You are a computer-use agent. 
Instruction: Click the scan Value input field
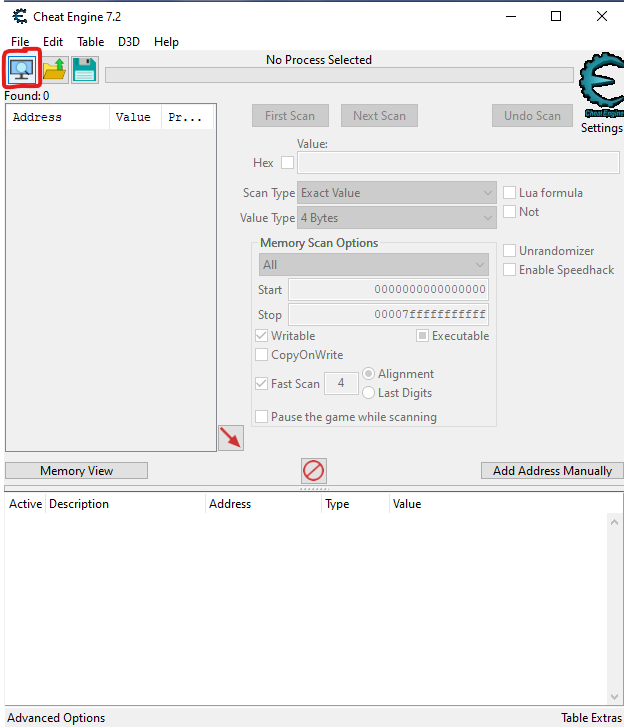tap(458, 163)
